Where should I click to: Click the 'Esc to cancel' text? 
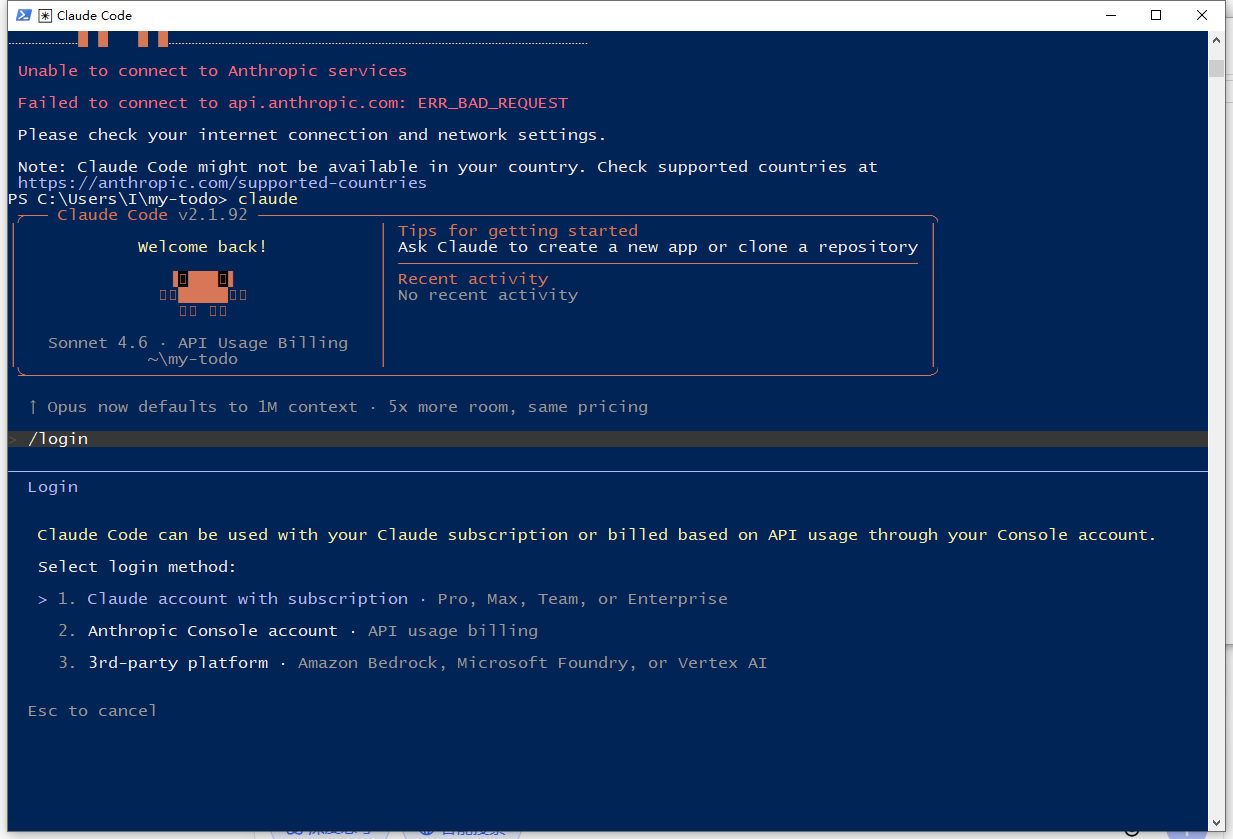pos(92,711)
